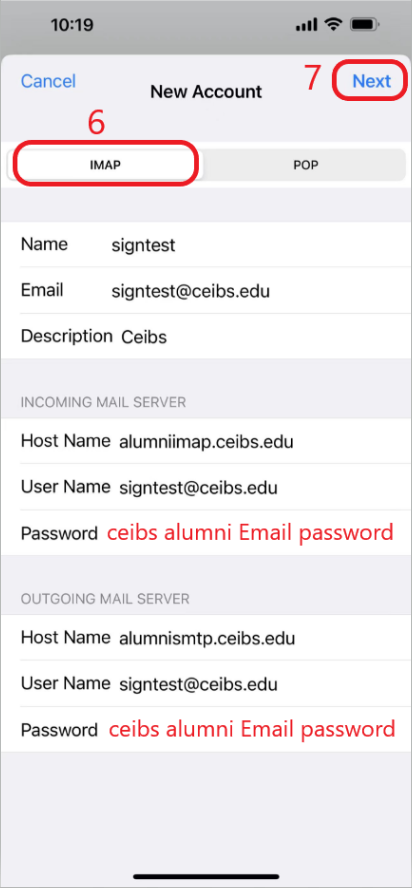Tap the incoming mail server Password field
Image resolution: width=412 pixels, height=888 pixels.
pos(206,533)
